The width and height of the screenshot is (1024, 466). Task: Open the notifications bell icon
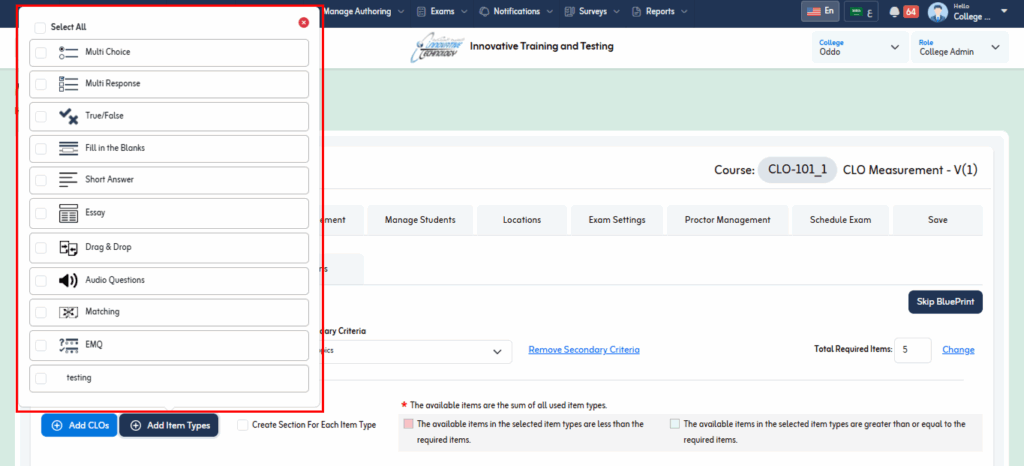(x=894, y=12)
